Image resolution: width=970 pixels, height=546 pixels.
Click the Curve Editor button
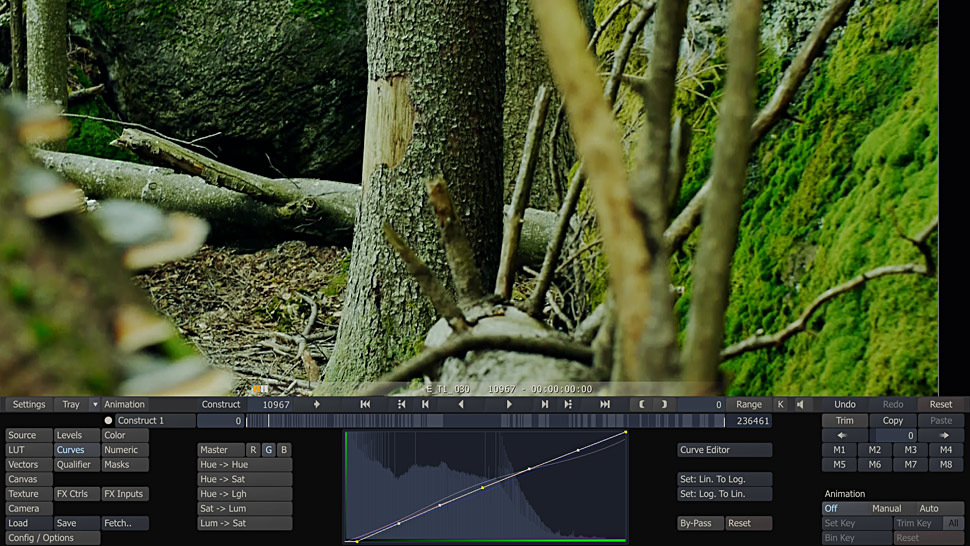click(724, 450)
